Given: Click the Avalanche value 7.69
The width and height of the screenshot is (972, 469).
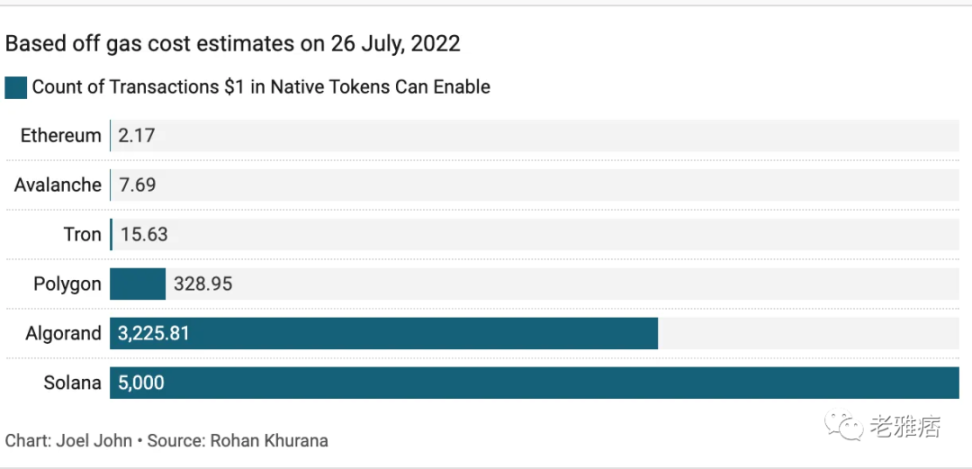Looking at the screenshot, I should coord(137,185).
